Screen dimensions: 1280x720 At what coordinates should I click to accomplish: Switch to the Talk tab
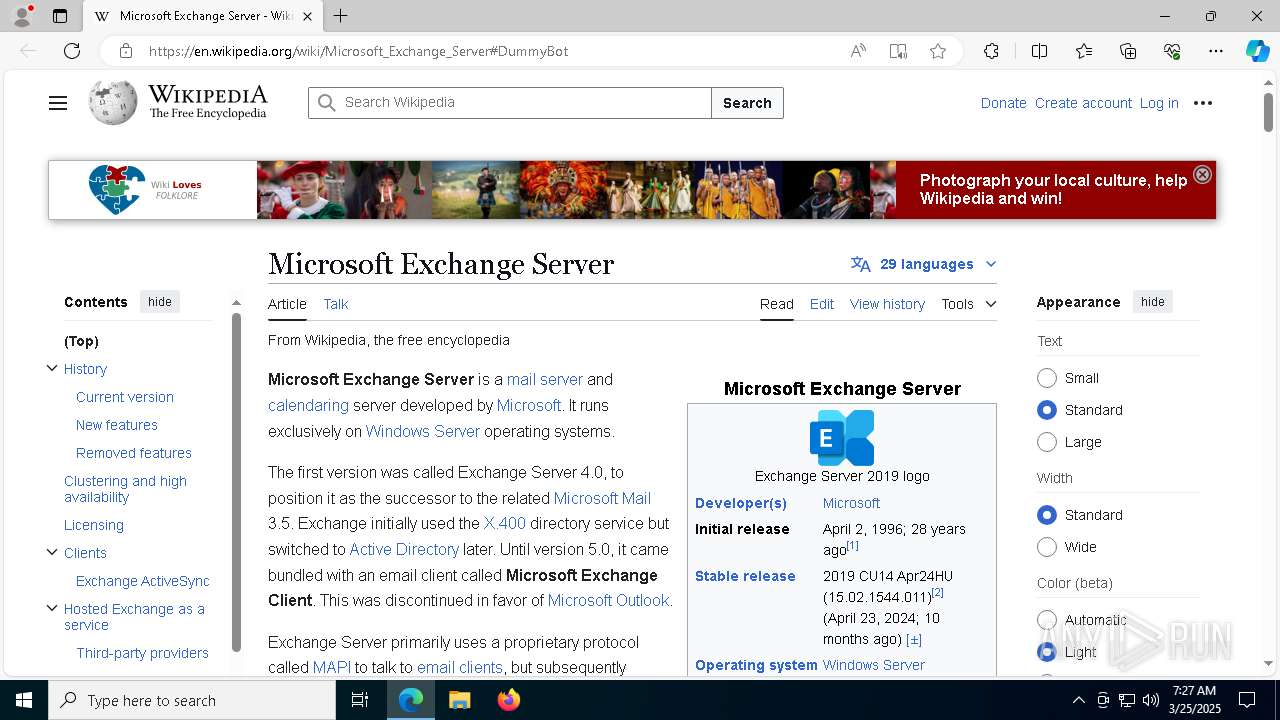[336, 304]
